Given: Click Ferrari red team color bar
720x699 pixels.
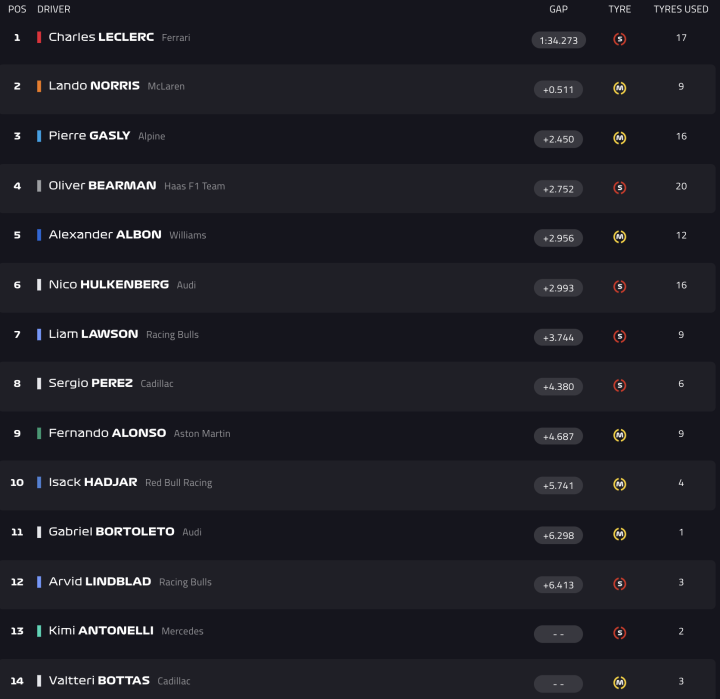Looking at the screenshot, I should point(39,37).
